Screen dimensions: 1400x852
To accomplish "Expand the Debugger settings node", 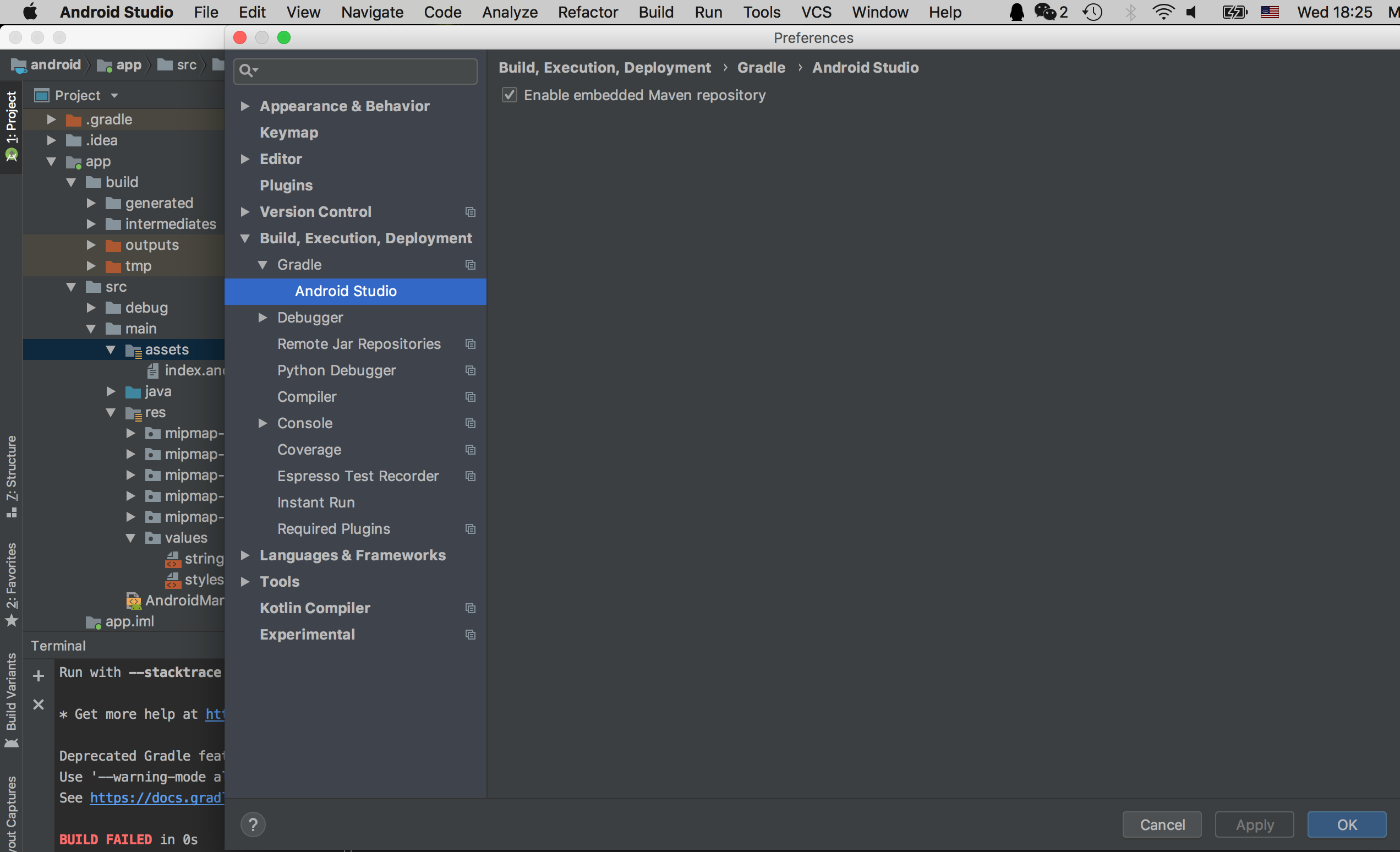I will pyautogui.click(x=262, y=318).
